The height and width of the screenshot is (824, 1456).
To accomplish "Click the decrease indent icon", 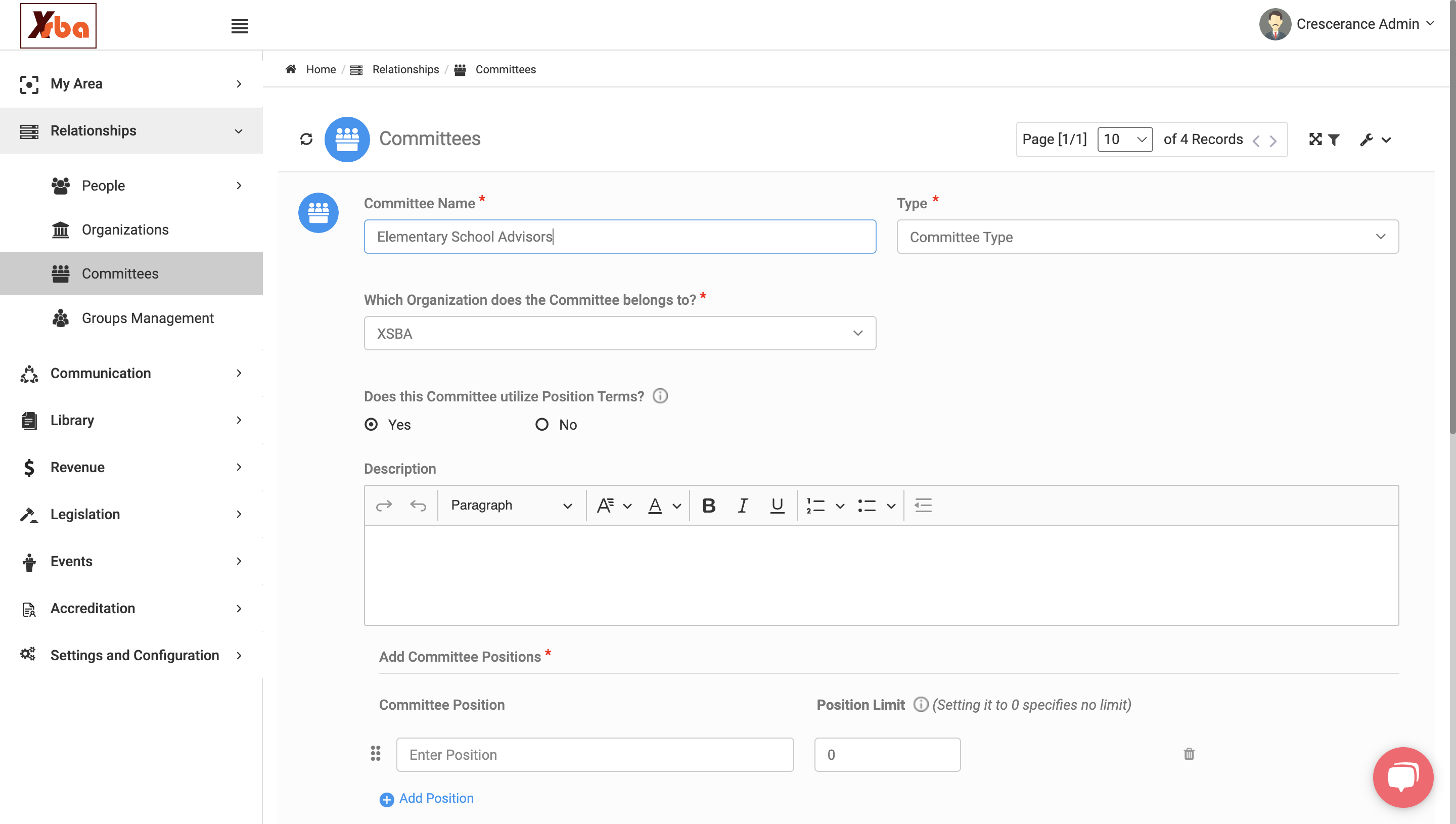I will pos(923,506).
